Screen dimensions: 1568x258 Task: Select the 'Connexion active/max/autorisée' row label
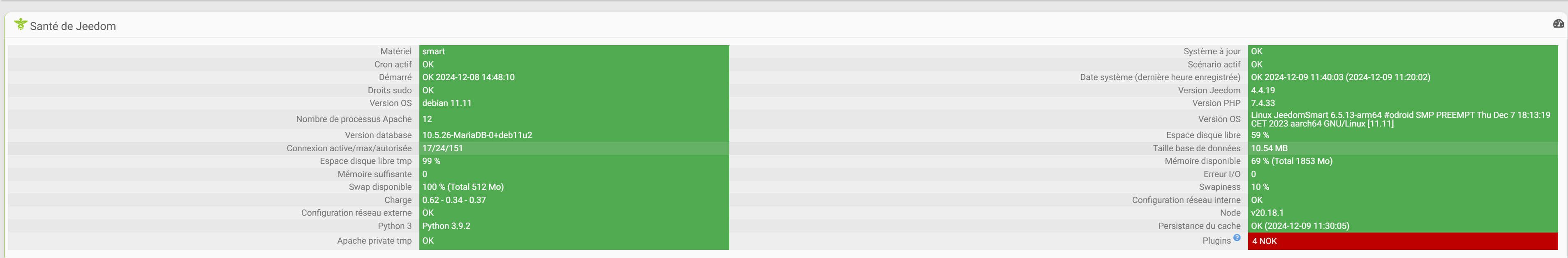[349, 148]
